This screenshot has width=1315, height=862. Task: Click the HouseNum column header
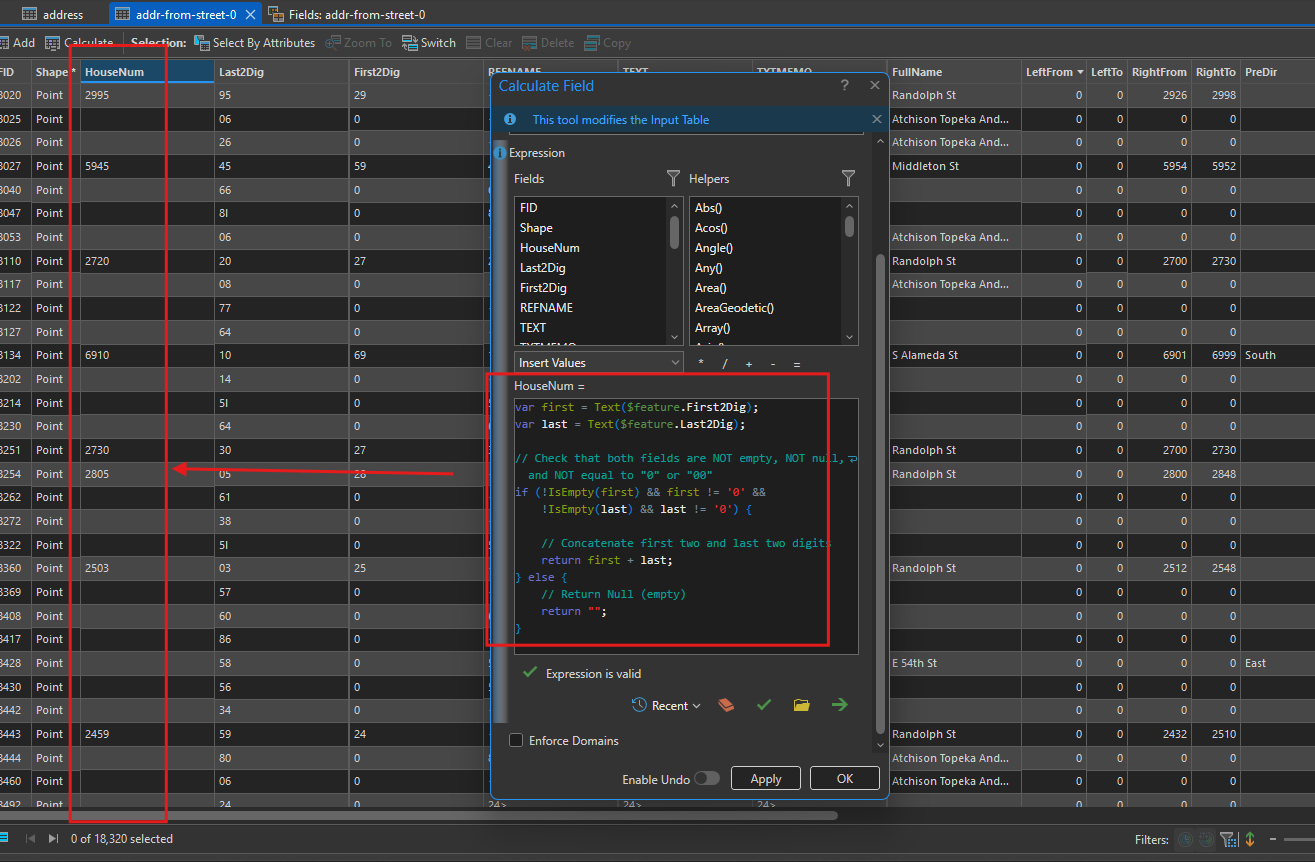pos(147,72)
